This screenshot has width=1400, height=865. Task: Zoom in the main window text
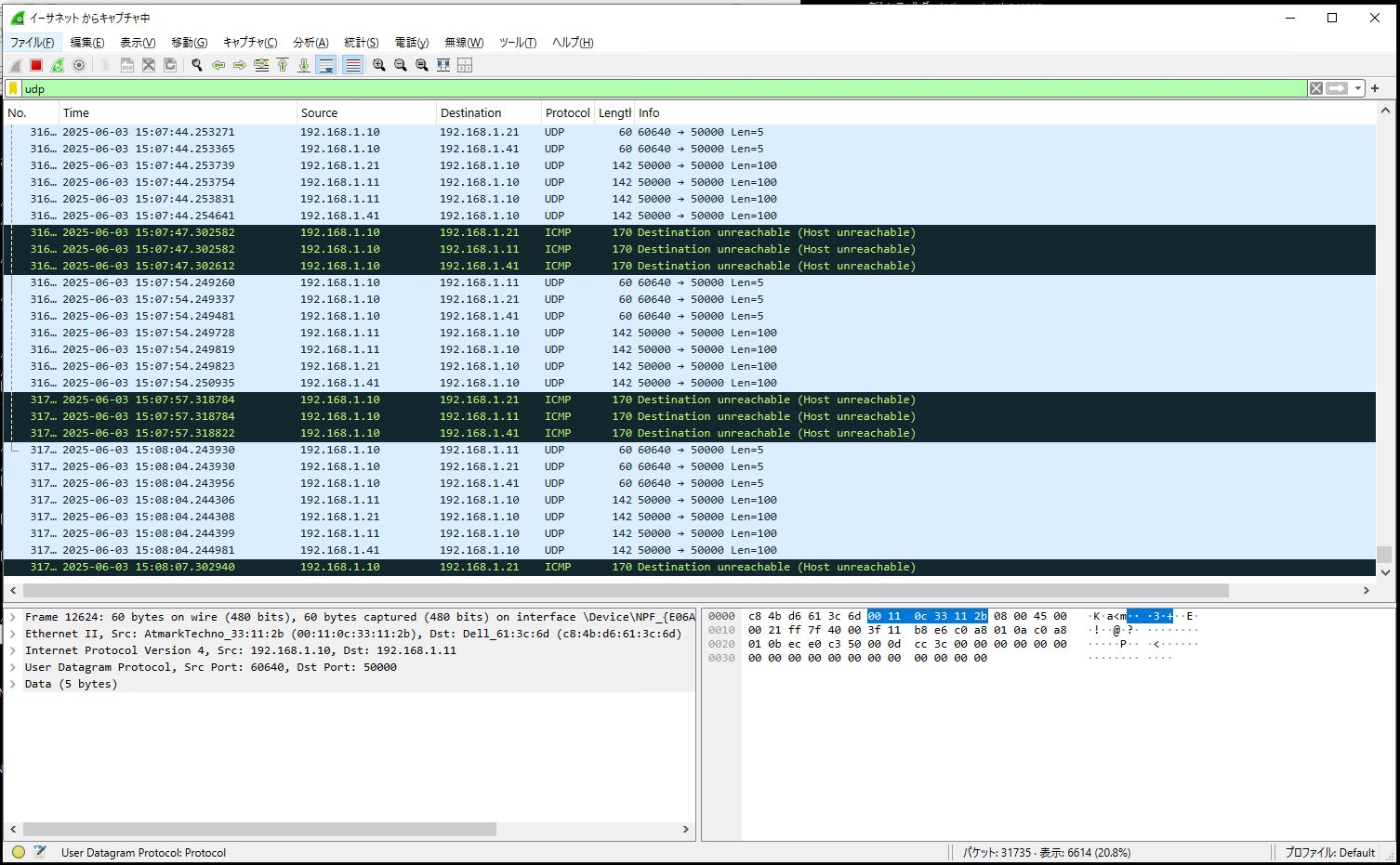point(379,65)
